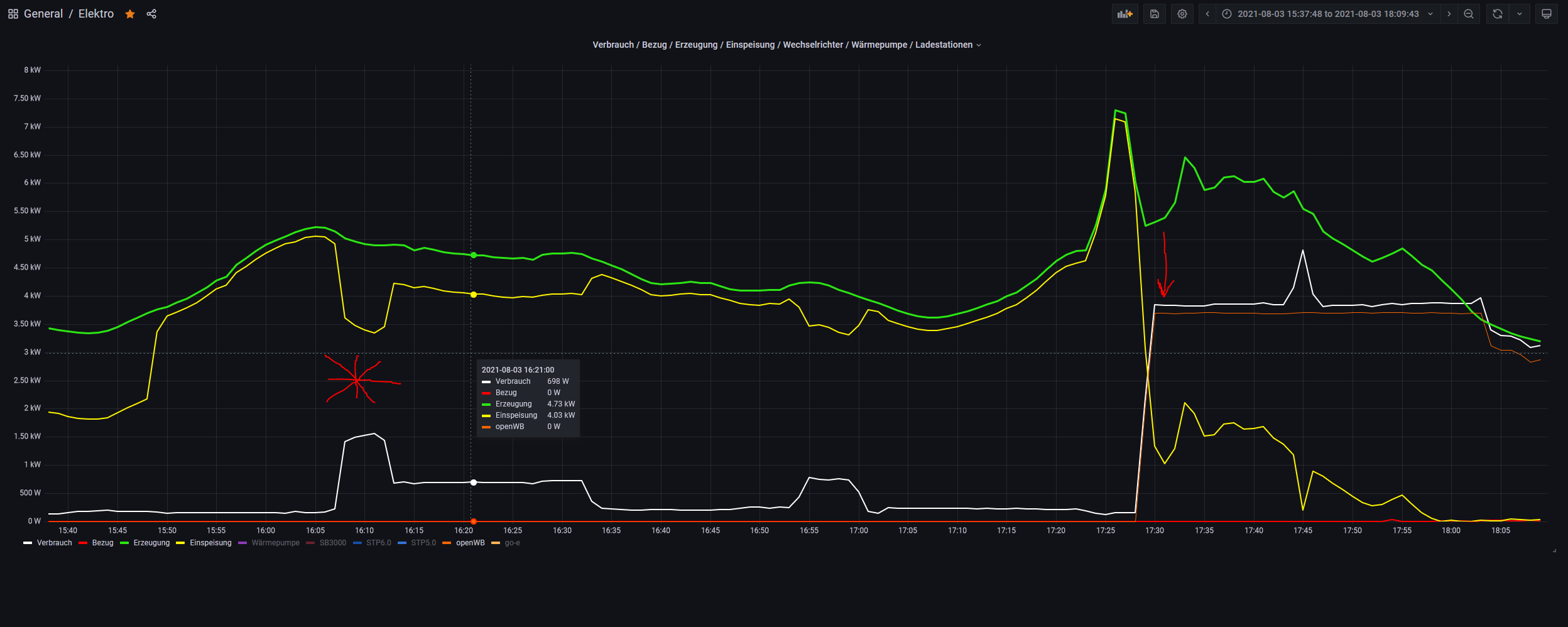1568x627 pixels.
Task: Shift time range forward
Action: tap(1449, 14)
